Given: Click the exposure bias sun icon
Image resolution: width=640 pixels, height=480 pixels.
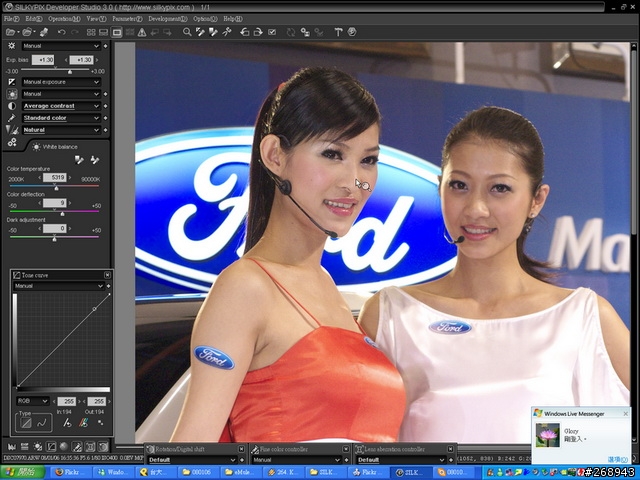Looking at the screenshot, I should click(11, 46).
